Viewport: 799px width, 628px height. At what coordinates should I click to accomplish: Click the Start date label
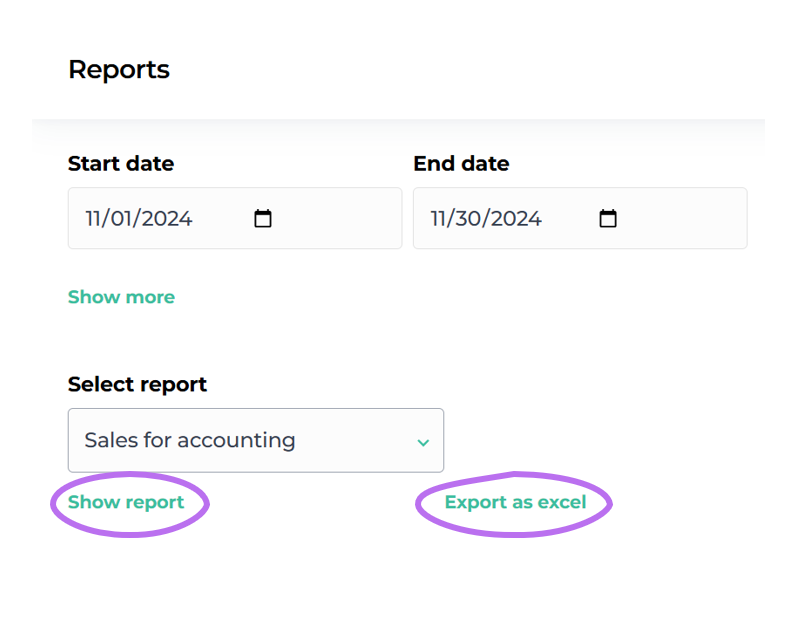[x=121, y=164]
